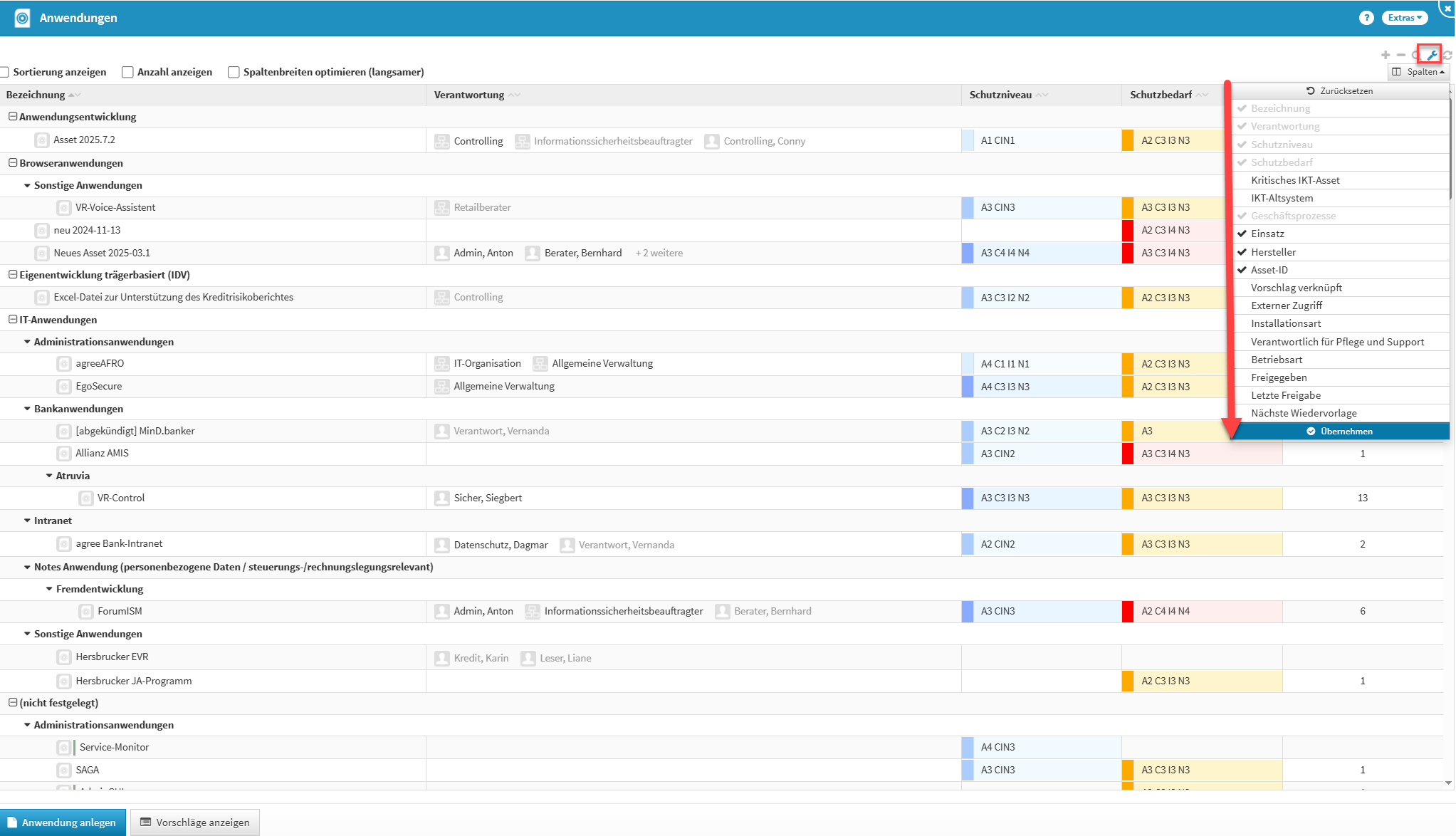Viewport: 1456px width, 836px height.
Task: Click Anwendung anlegen button
Action: (x=63, y=822)
